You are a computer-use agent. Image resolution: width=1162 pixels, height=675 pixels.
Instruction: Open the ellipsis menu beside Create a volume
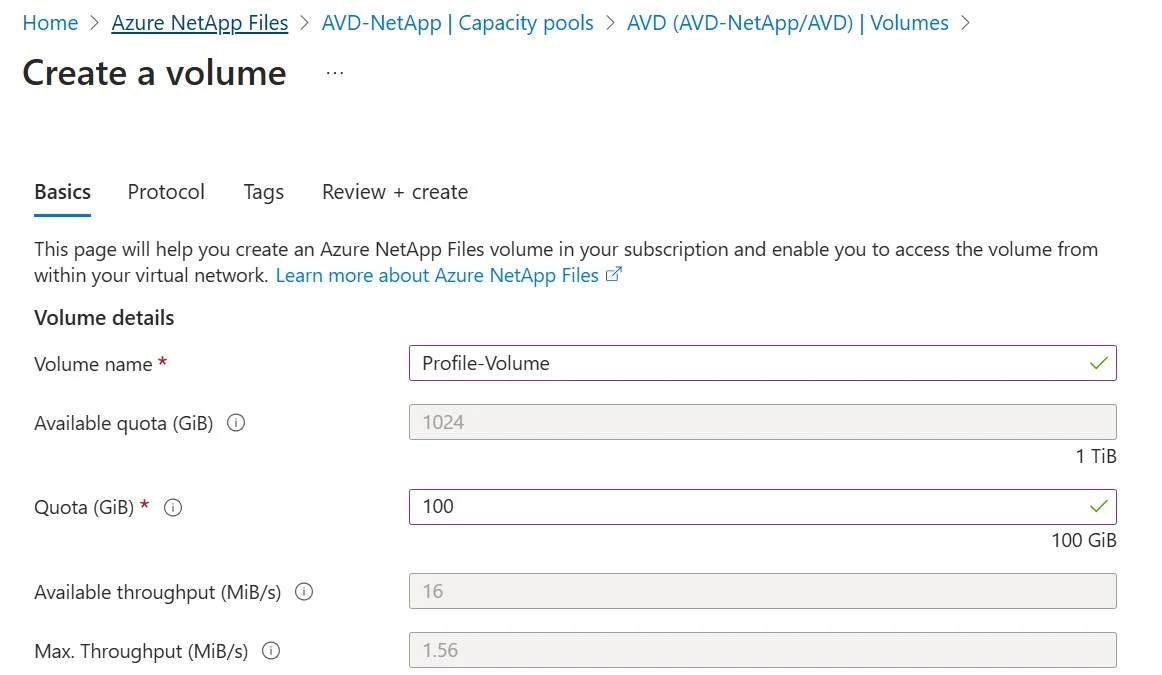pyautogui.click(x=335, y=73)
